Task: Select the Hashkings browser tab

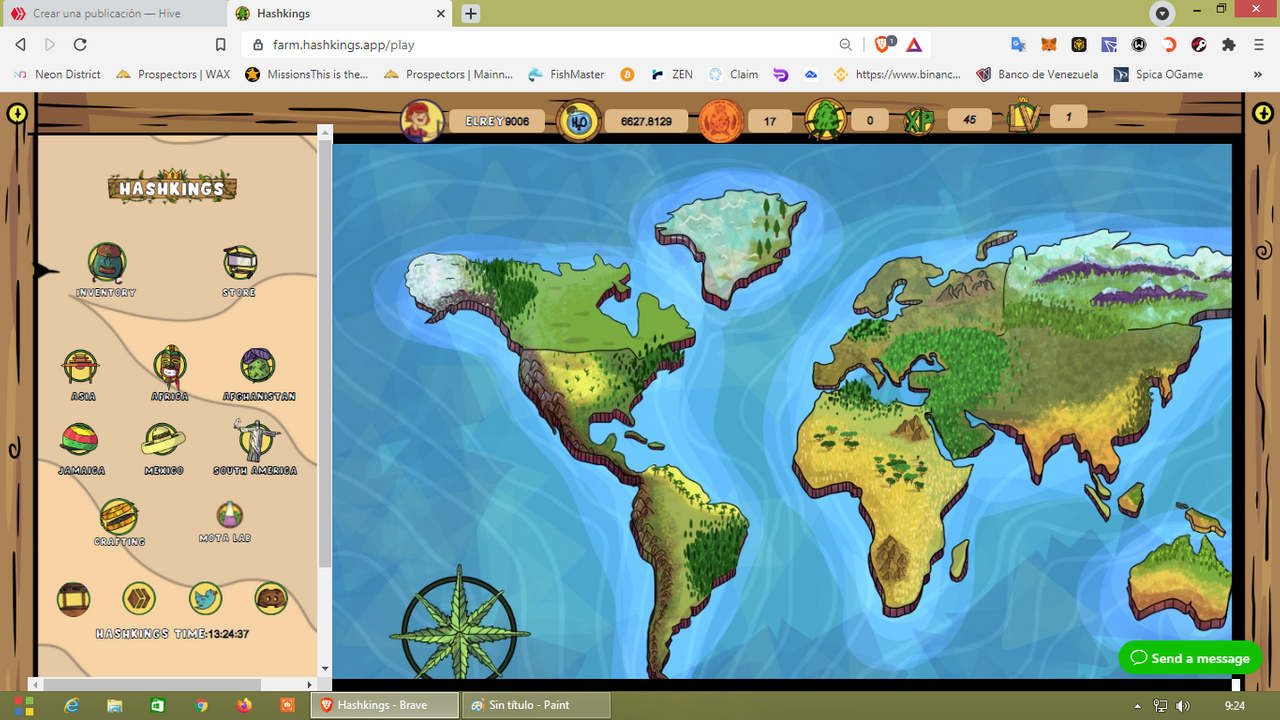Action: pyautogui.click(x=340, y=14)
